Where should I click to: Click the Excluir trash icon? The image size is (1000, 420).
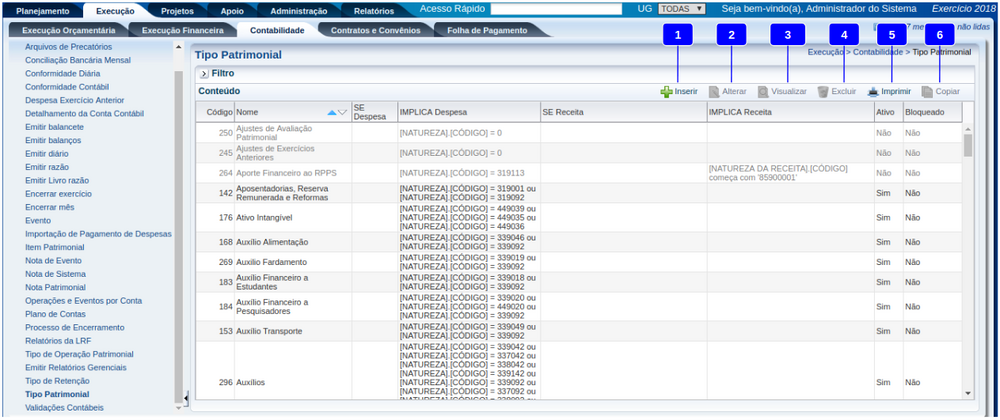(x=823, y=91)
